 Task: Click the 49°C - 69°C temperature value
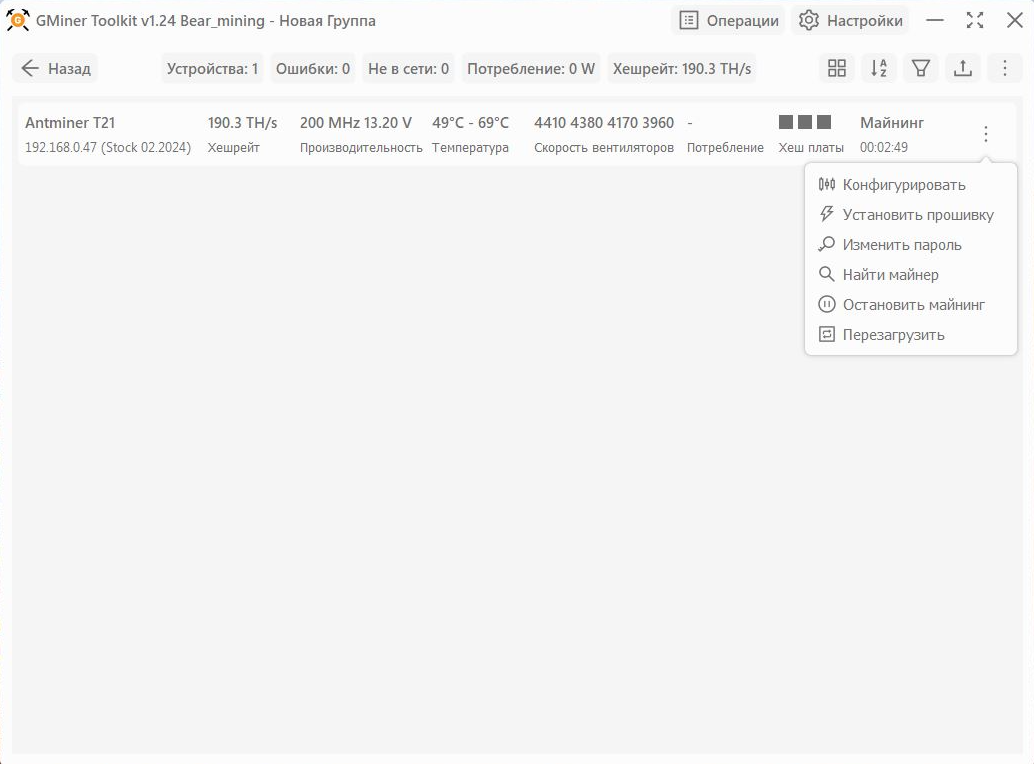(x=470, y=123)
